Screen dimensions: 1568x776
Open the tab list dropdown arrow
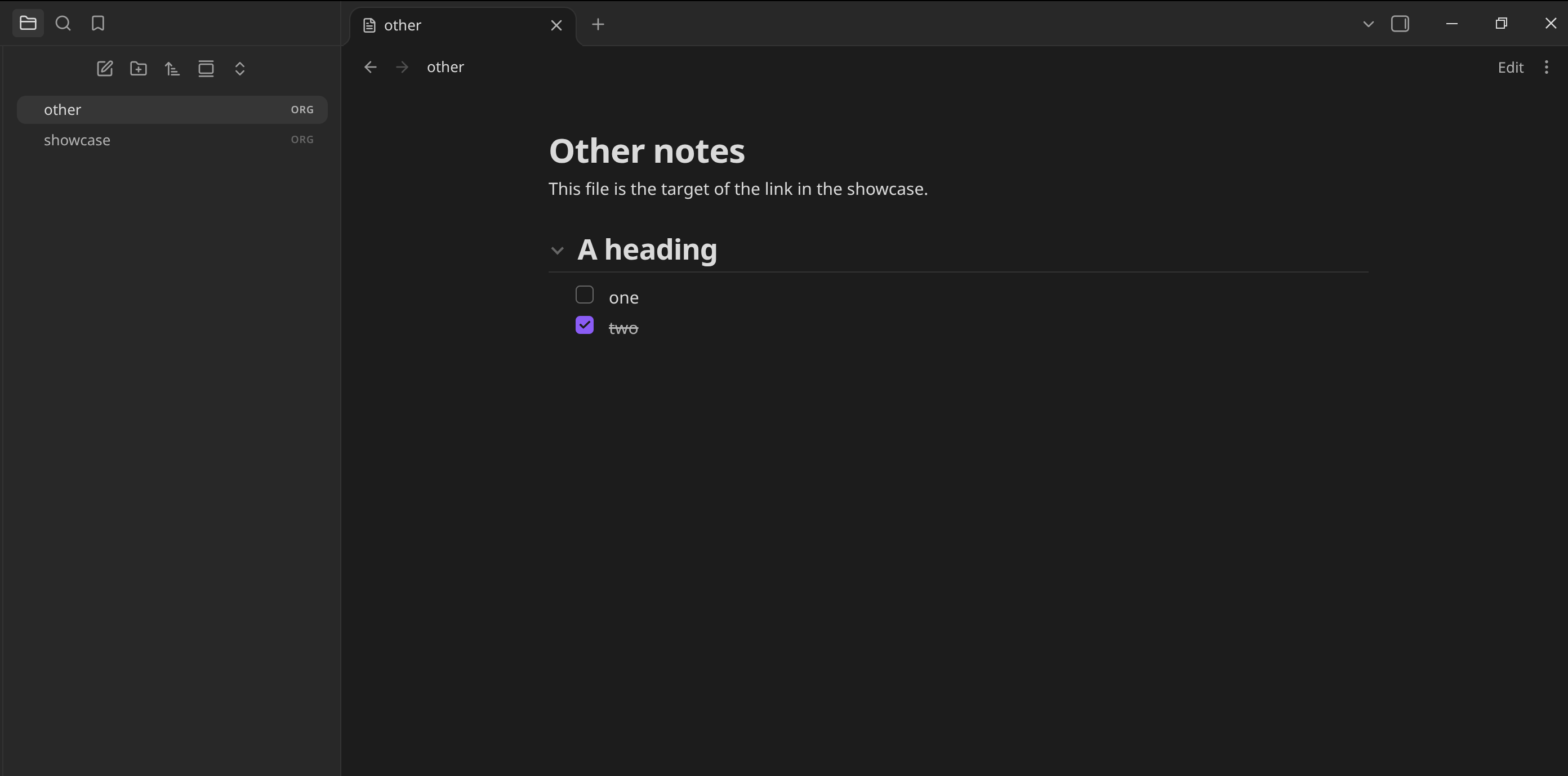(x=1369, y=24)
